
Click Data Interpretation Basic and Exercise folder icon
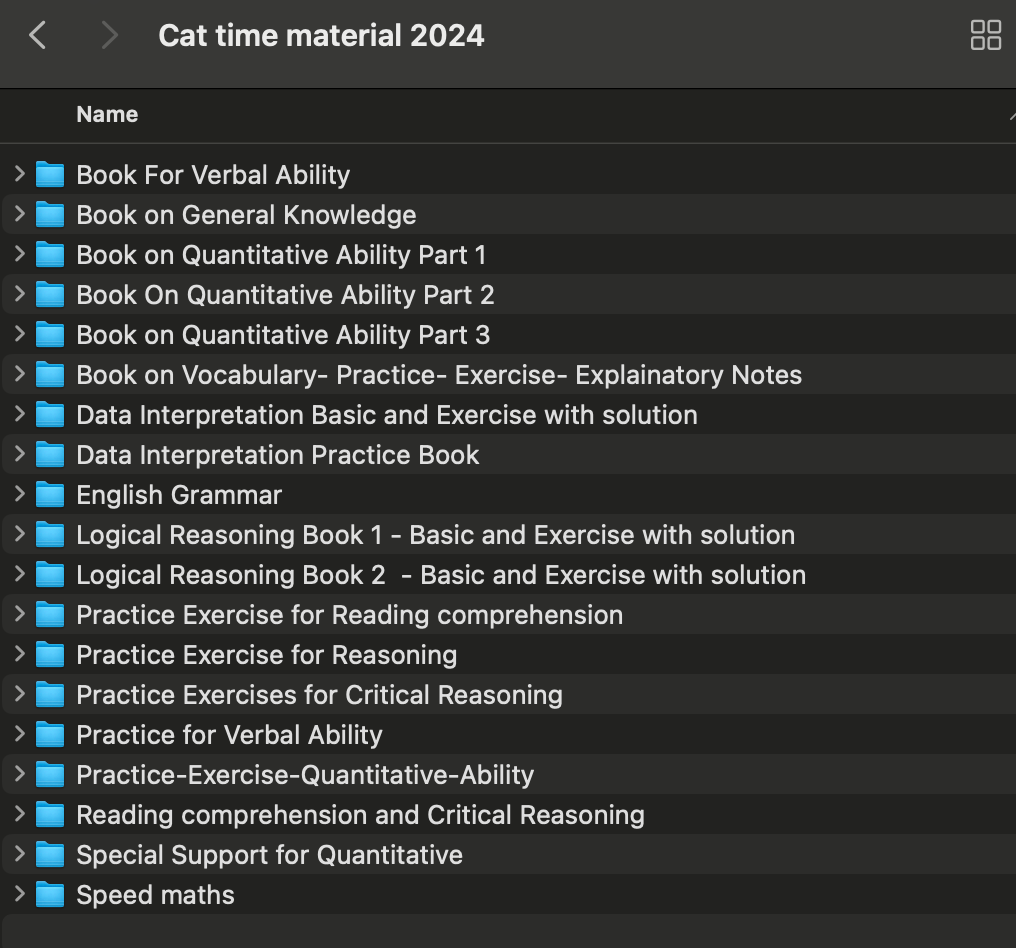tap(50, 415)
